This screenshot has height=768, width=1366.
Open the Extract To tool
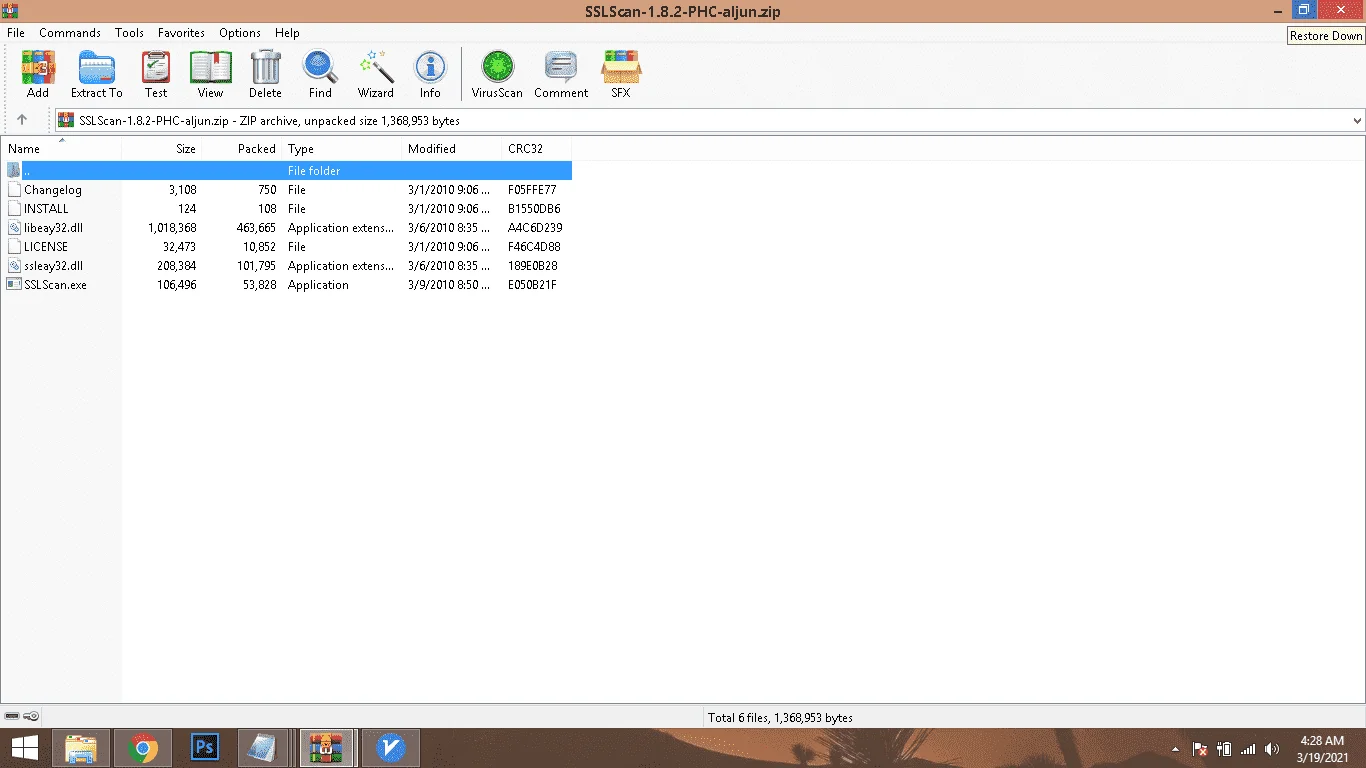pos(96,75)
